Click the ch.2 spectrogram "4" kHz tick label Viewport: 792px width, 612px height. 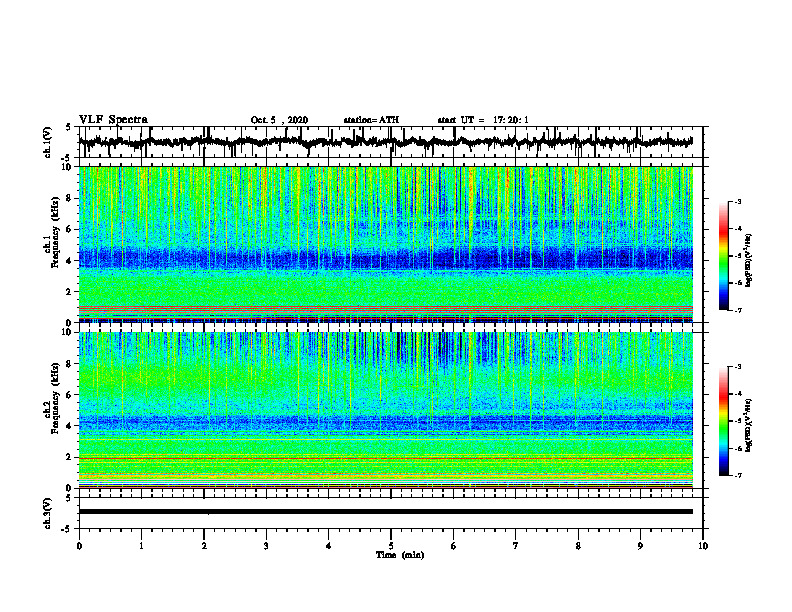click(x=69, y=426)
